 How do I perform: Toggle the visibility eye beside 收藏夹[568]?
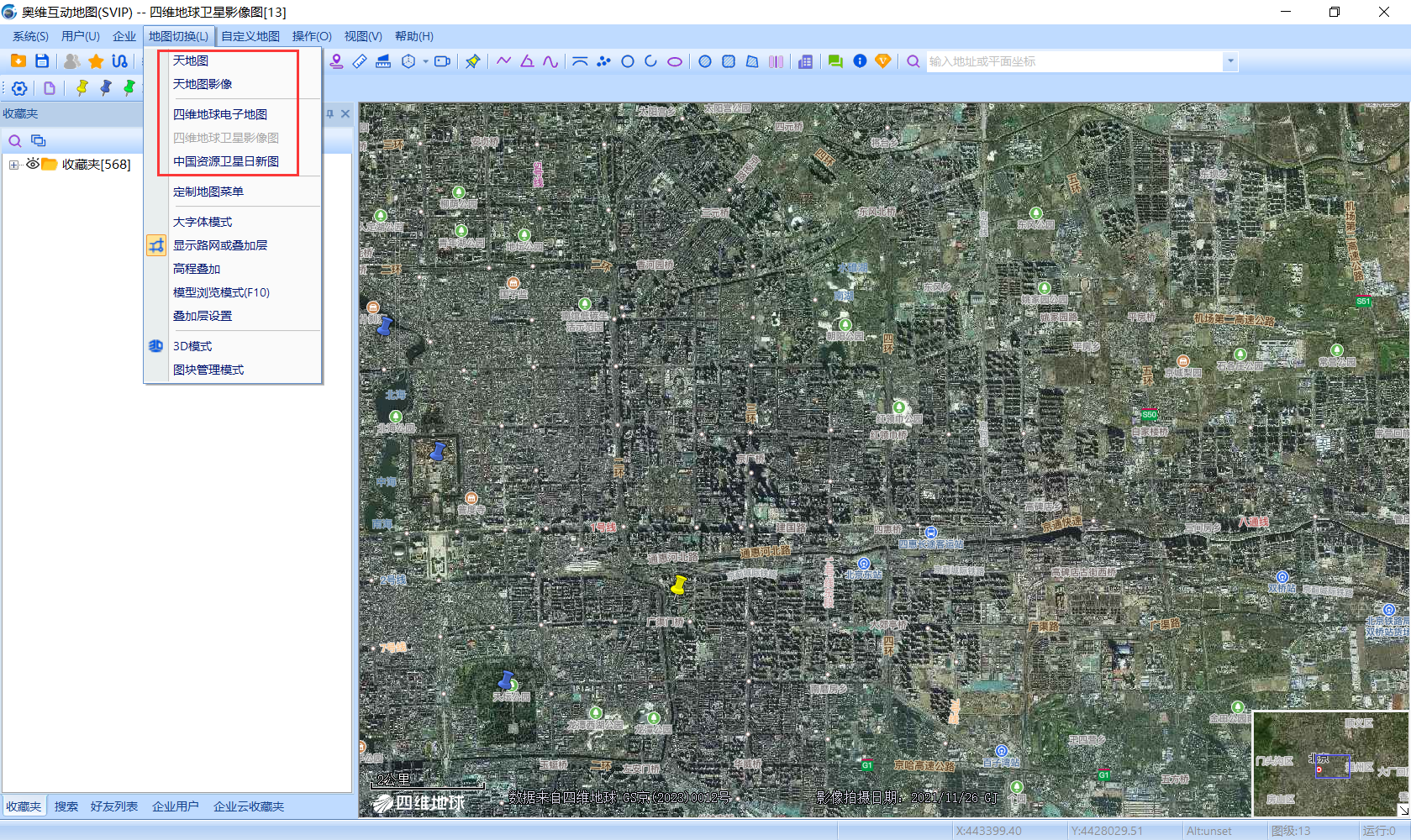[34, 165]
